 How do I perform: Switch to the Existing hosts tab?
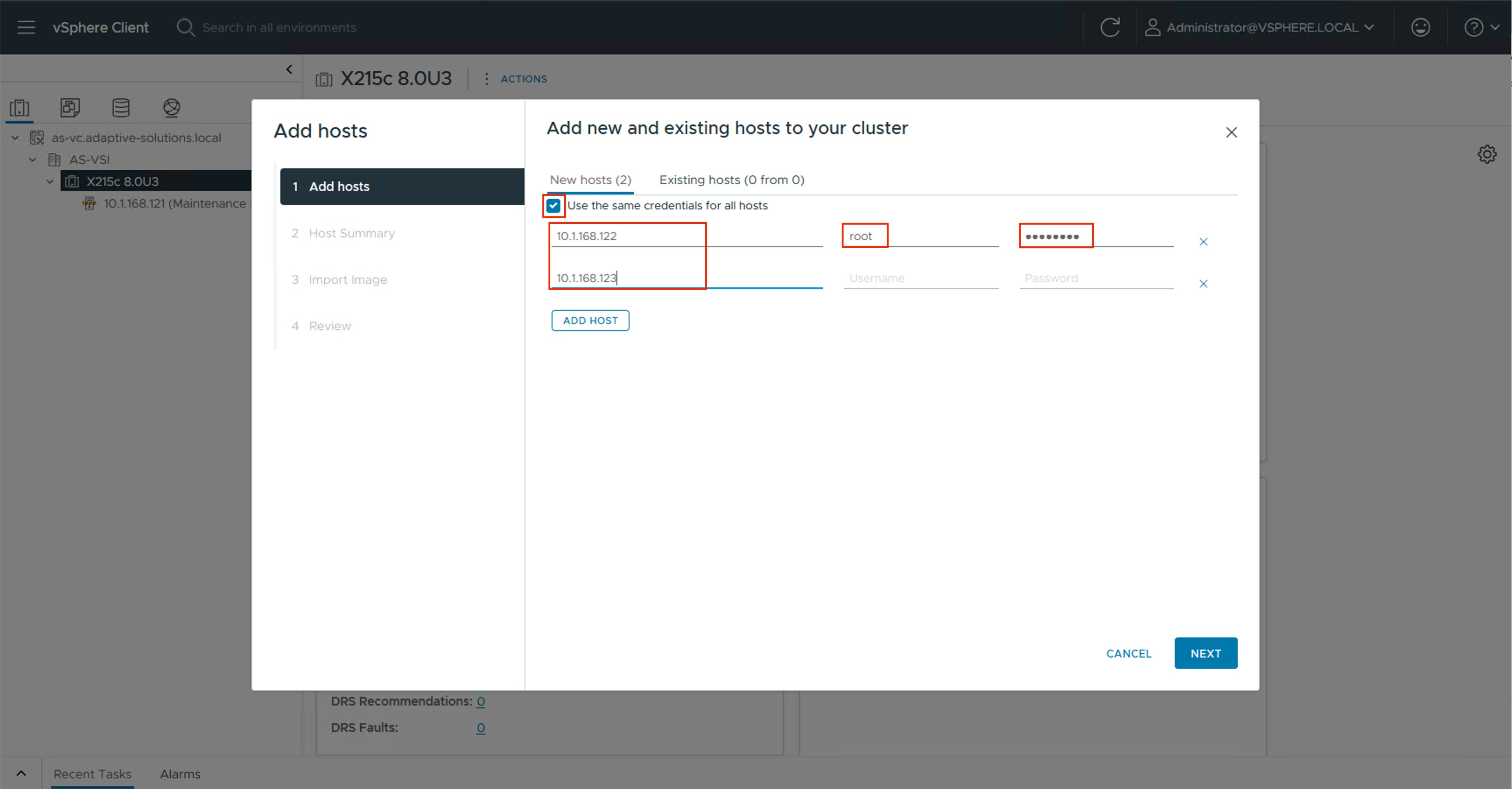(x=731, y=180)
